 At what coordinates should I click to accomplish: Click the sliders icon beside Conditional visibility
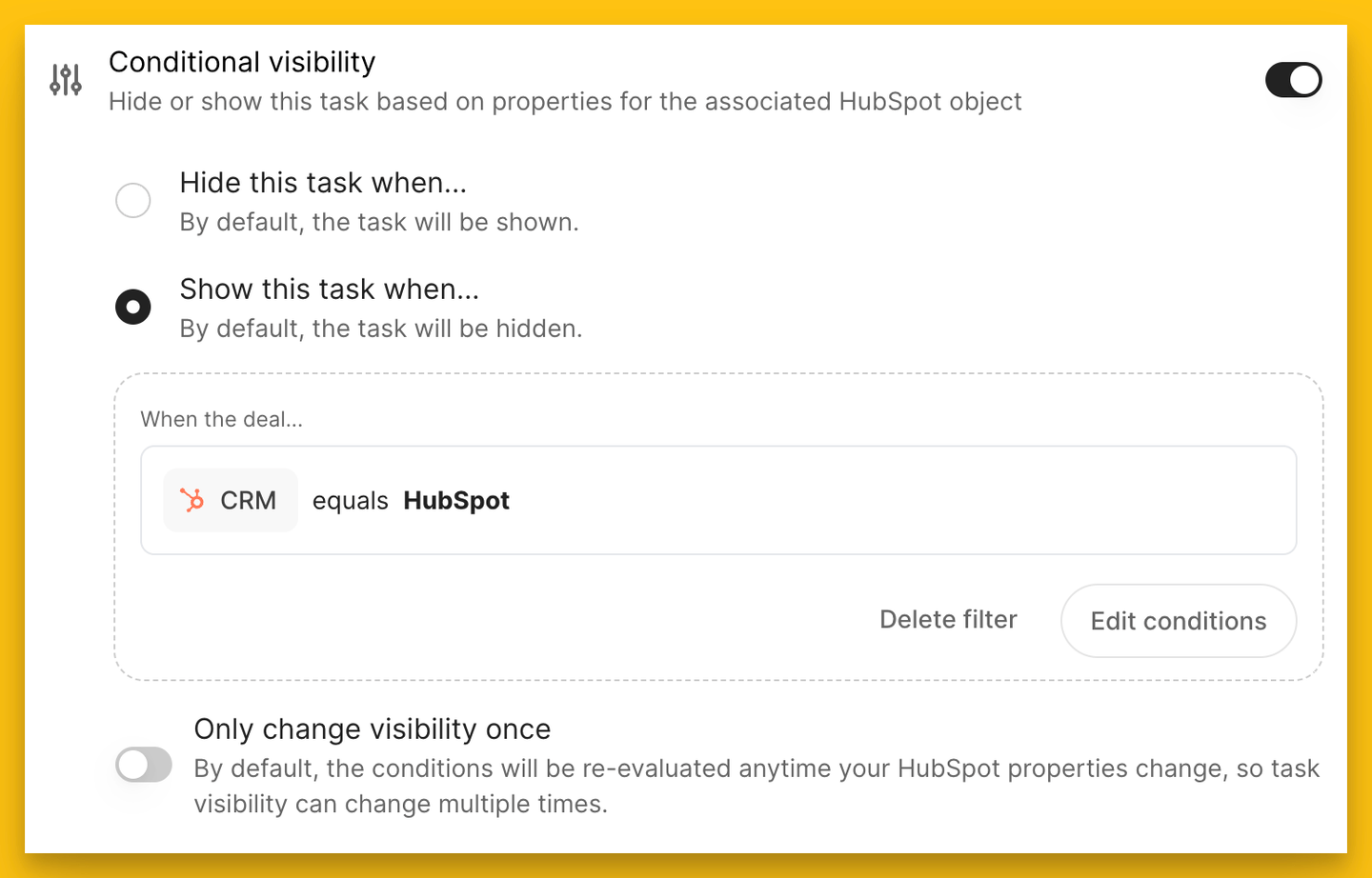pos(66,80)
